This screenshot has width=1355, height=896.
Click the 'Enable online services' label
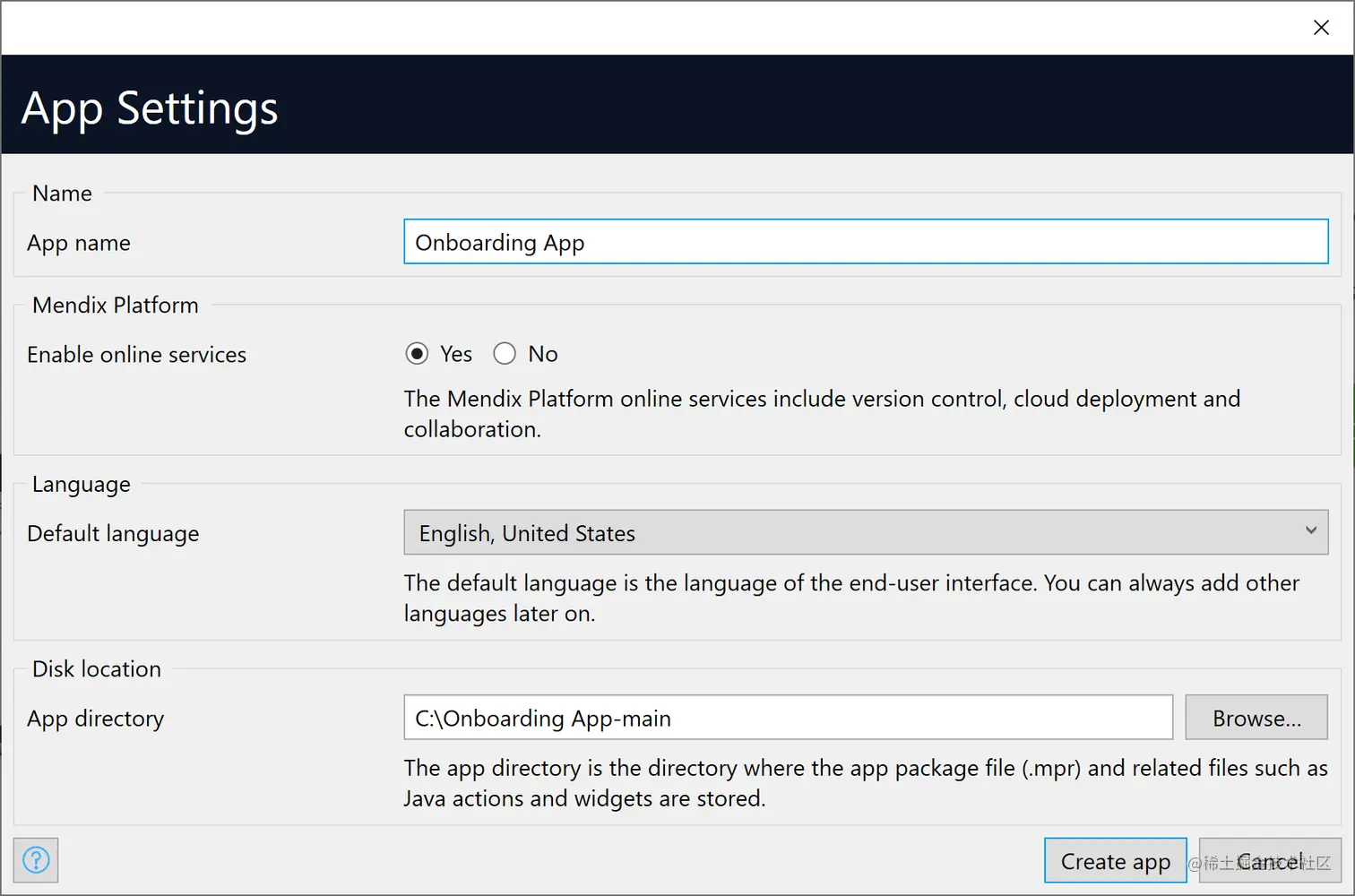click(136, 355)
